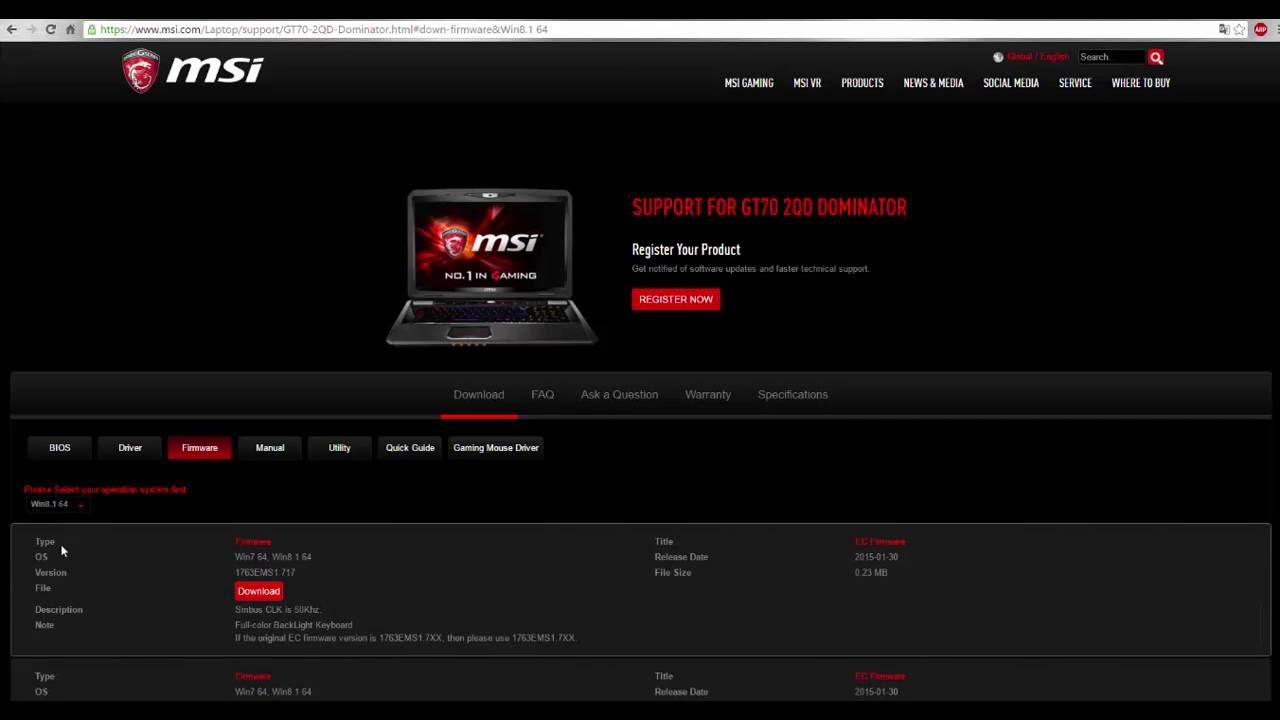Open the NEWS & MEDIA menu
Image resolution: width=1280 pixels, height=720 pixels.
pos(933,83)
